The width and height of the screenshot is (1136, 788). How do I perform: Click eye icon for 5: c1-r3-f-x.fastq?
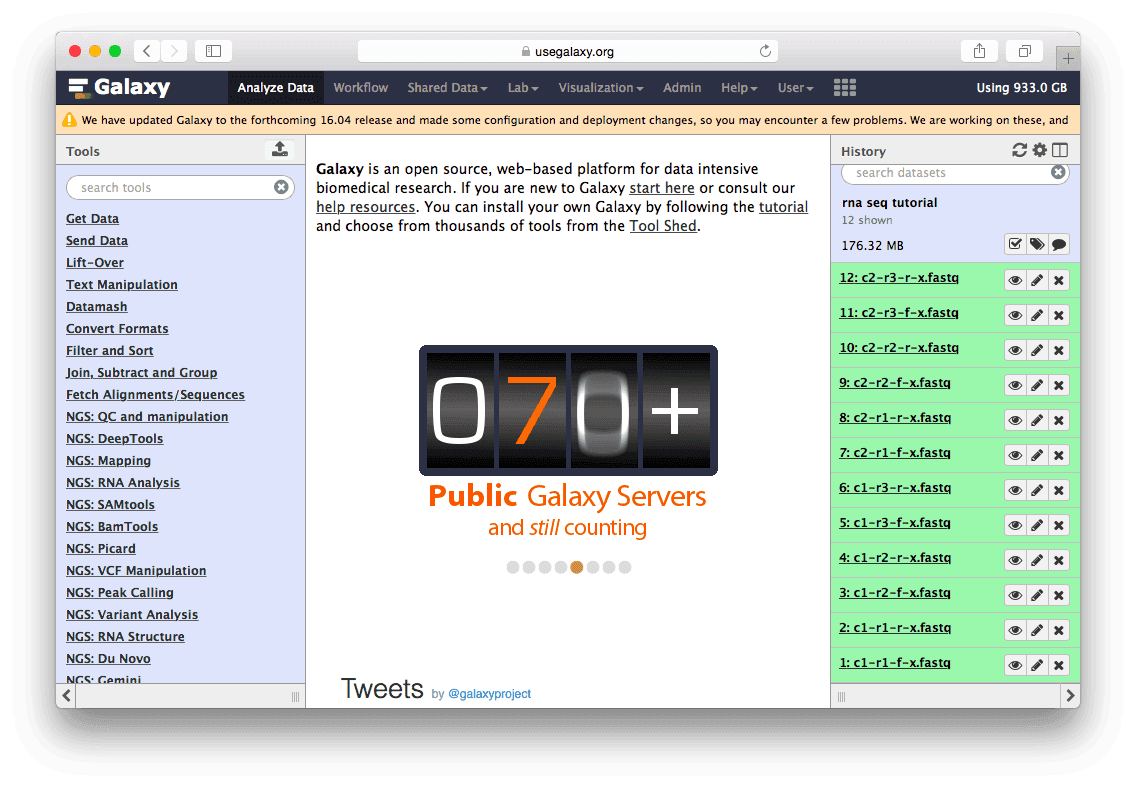click(1015, 525)
